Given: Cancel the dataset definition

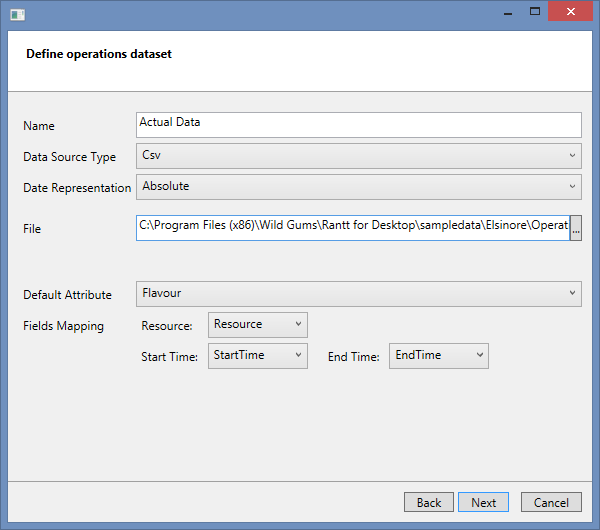Looking at the screenshot, I should (551, 502).
